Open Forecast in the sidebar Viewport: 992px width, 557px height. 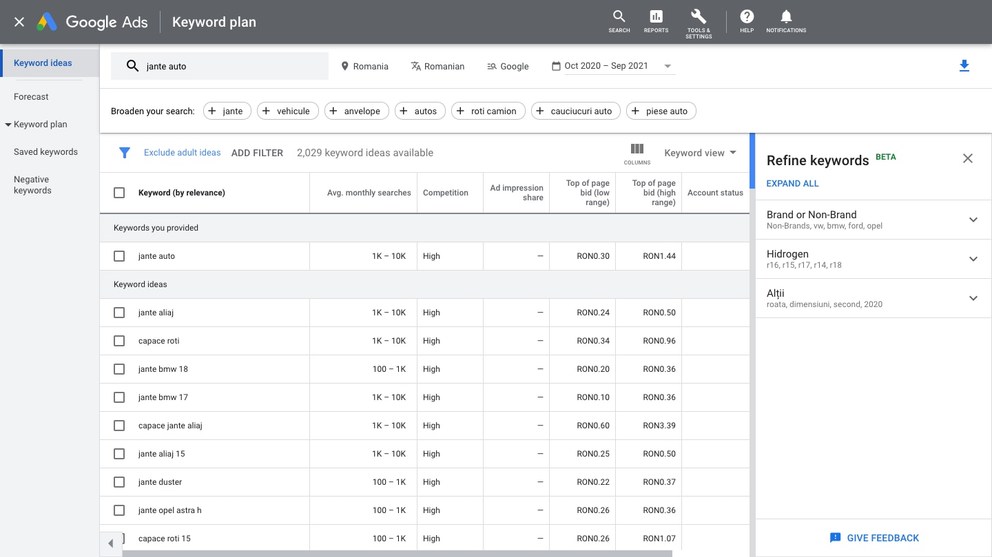point(31,97)
